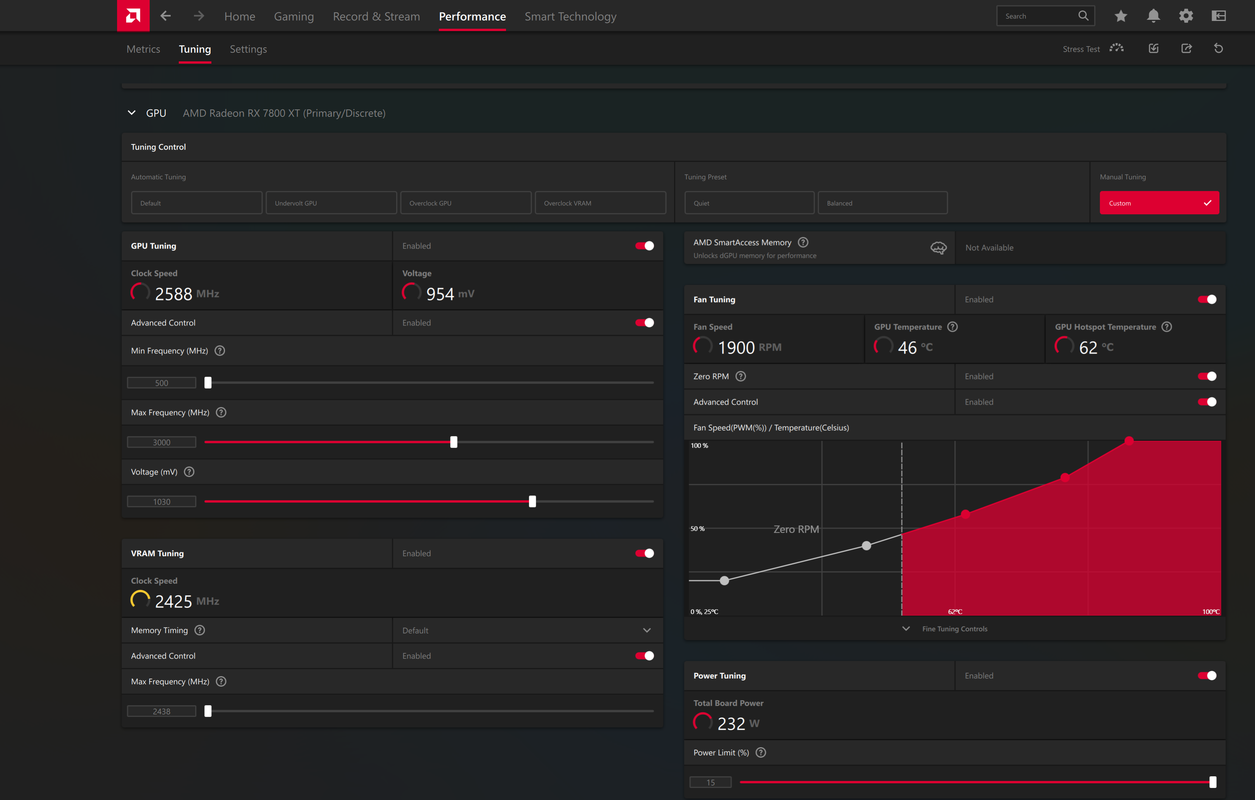Viewport: 1255px width, 800px height.
Task: Open help for Power Limit (%)
Action: click(761, 753)
